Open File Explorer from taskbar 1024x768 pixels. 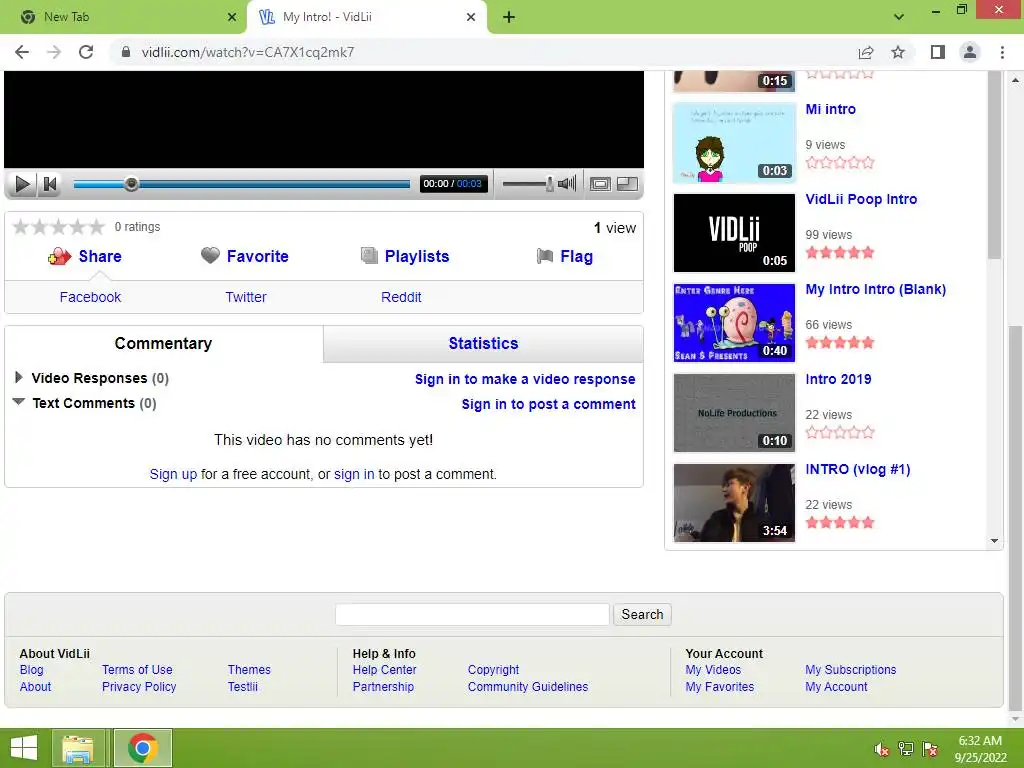[x=78, y=748]
